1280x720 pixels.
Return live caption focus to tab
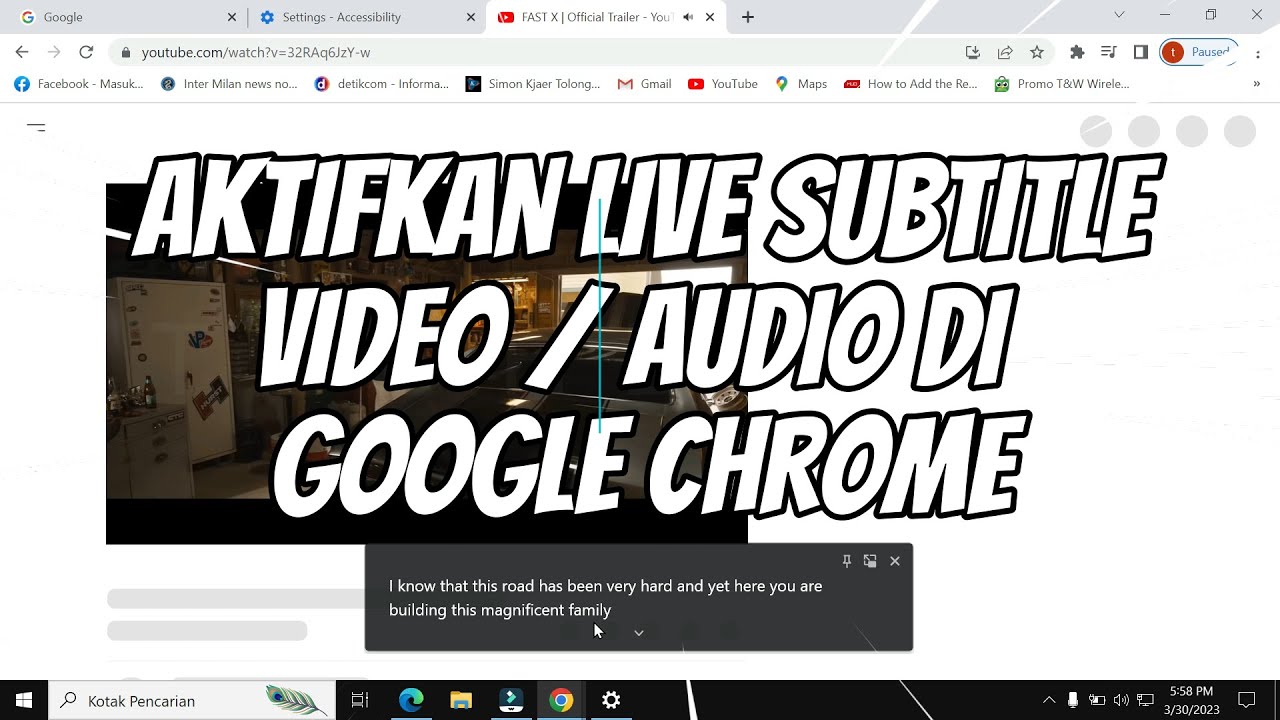(870, 561)
